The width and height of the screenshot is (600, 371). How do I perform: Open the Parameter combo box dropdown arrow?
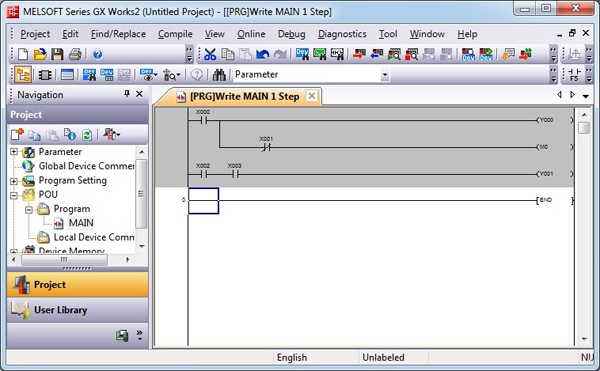[385, 75]
